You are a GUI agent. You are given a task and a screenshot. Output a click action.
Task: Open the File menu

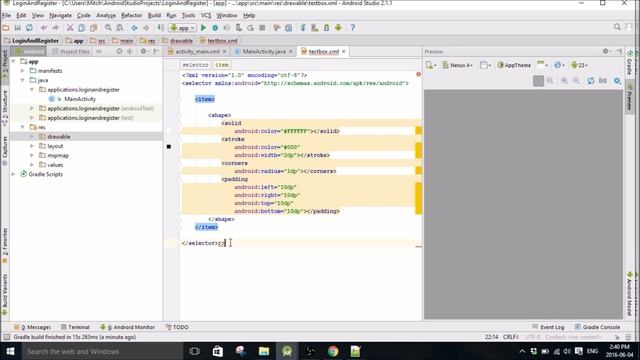(x=6, y=16)
